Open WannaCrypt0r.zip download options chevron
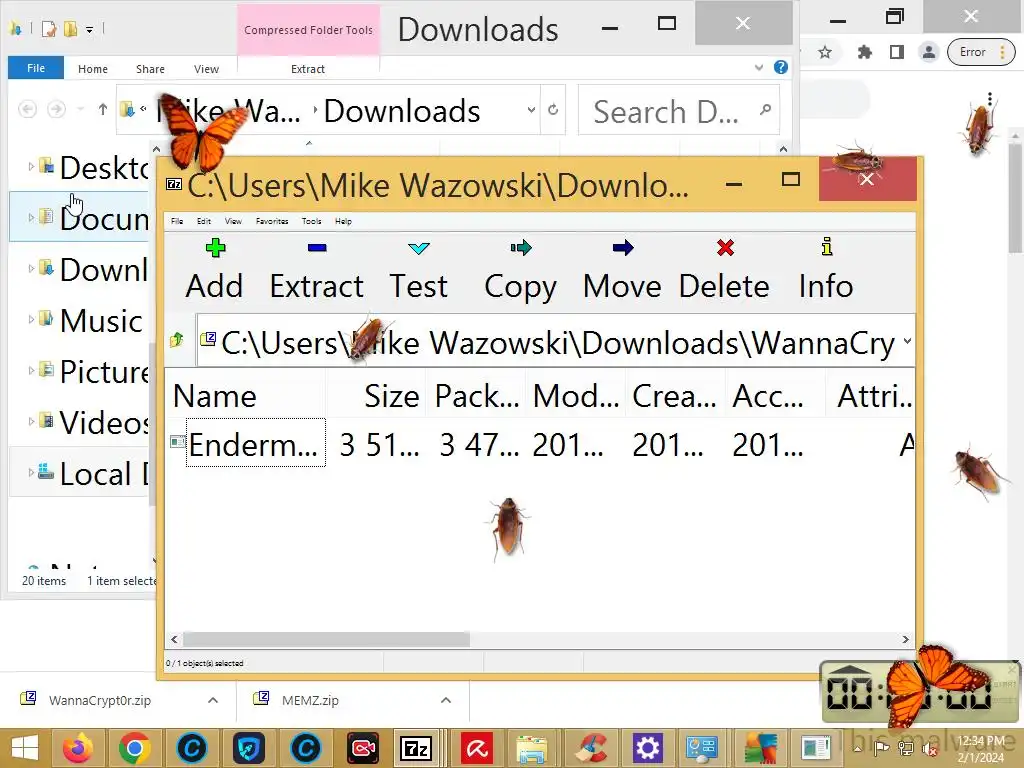 [x=213, y=700]
